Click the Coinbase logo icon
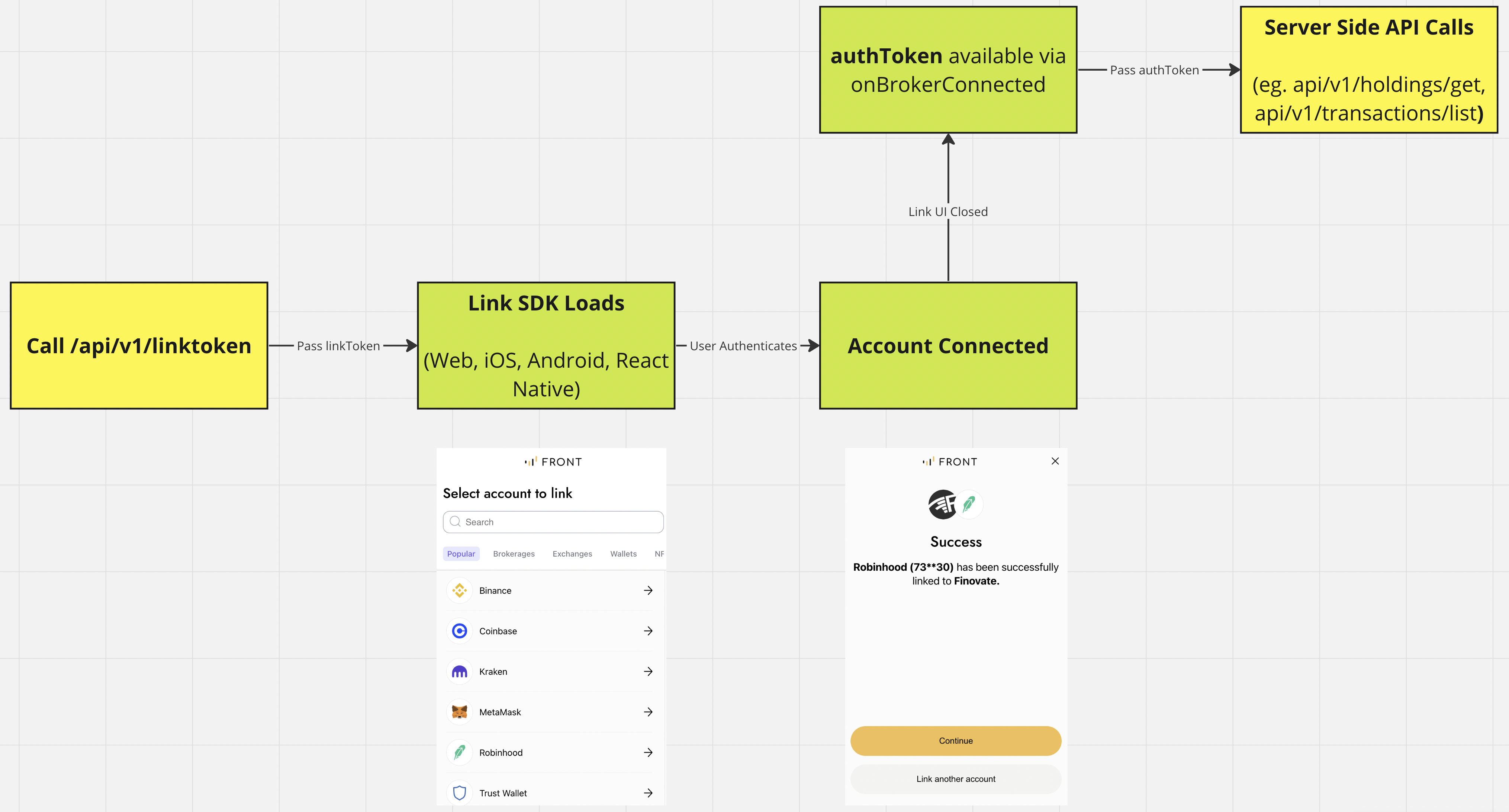The width and height of the screenshot is (1509, 812). click(459, 631)
